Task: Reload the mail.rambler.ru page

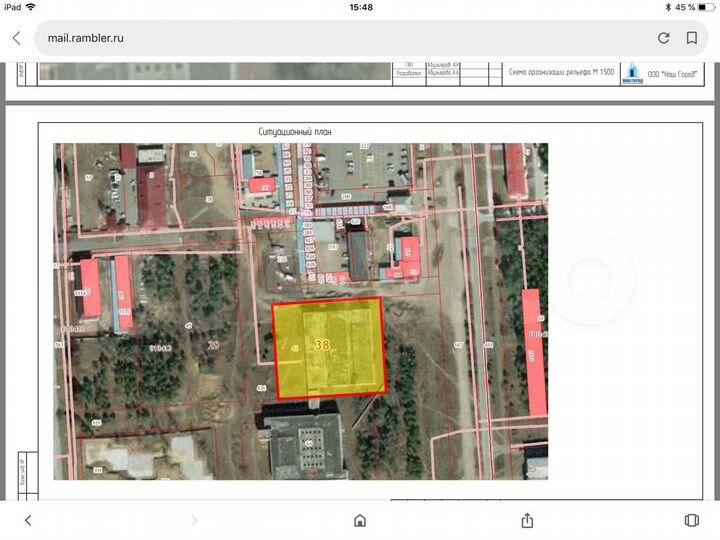Action: point(663,38)
